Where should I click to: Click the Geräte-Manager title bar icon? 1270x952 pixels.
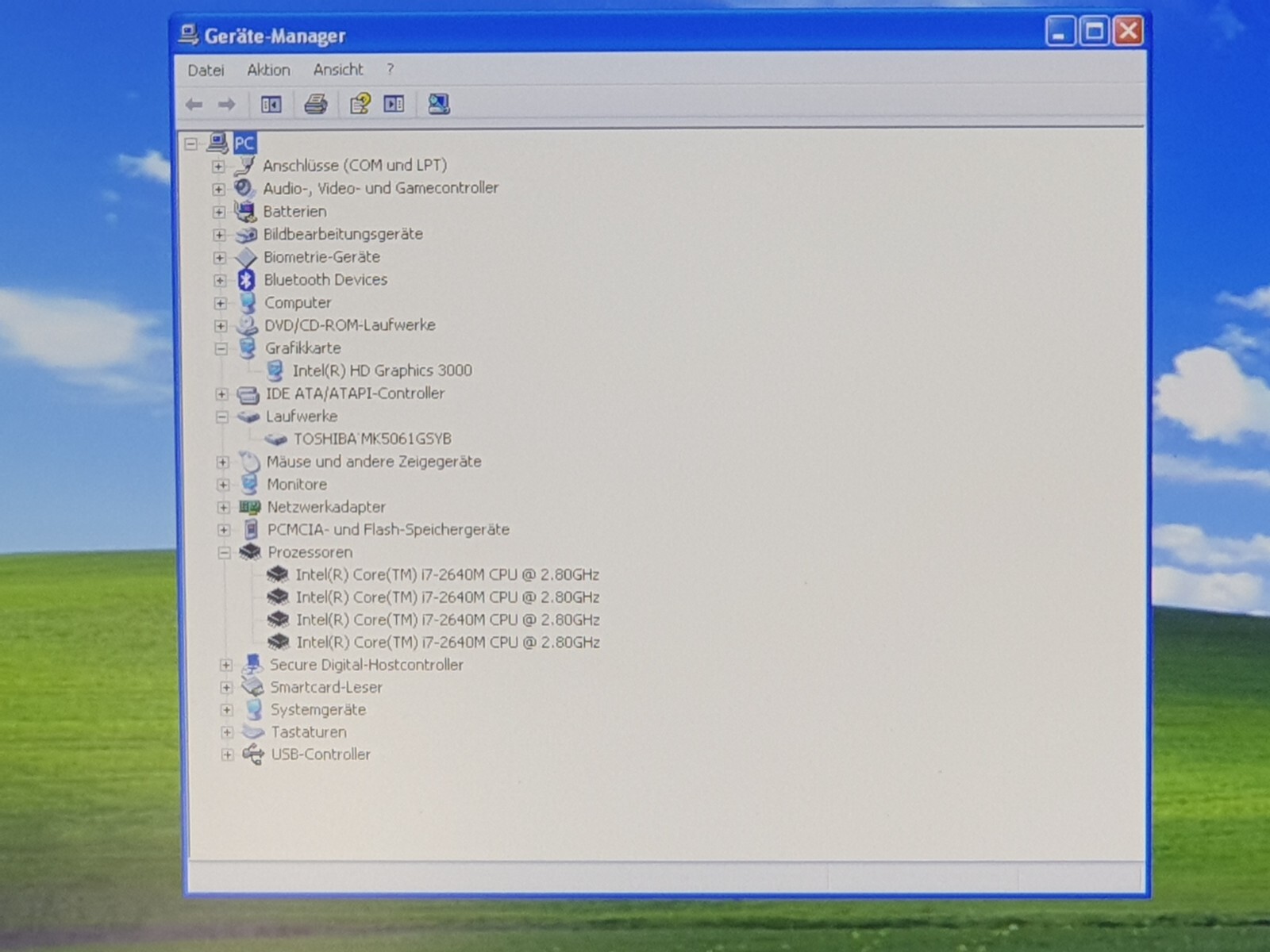point(188,34)
